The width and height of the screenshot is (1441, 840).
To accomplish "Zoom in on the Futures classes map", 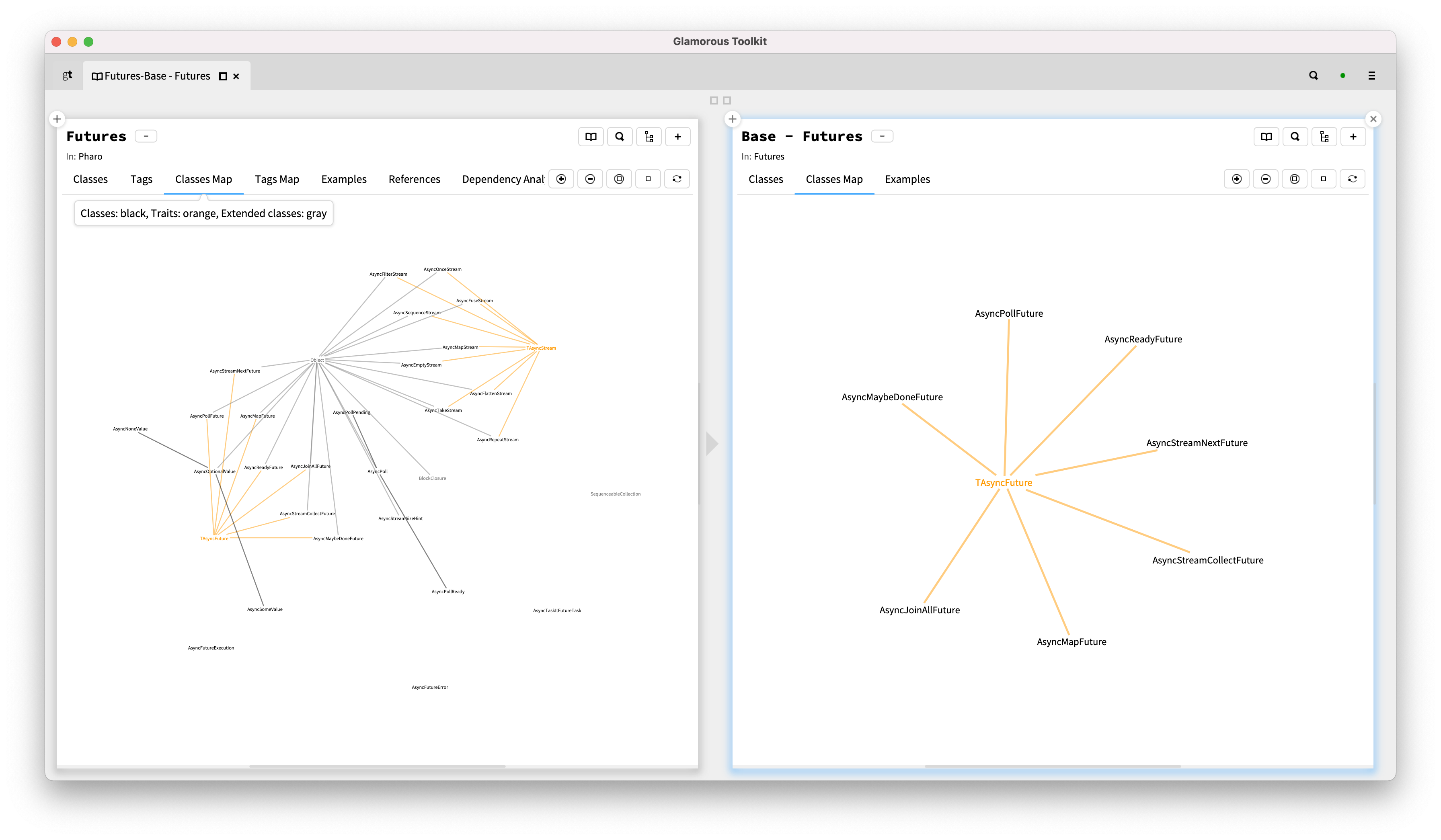I will (561, 178).
